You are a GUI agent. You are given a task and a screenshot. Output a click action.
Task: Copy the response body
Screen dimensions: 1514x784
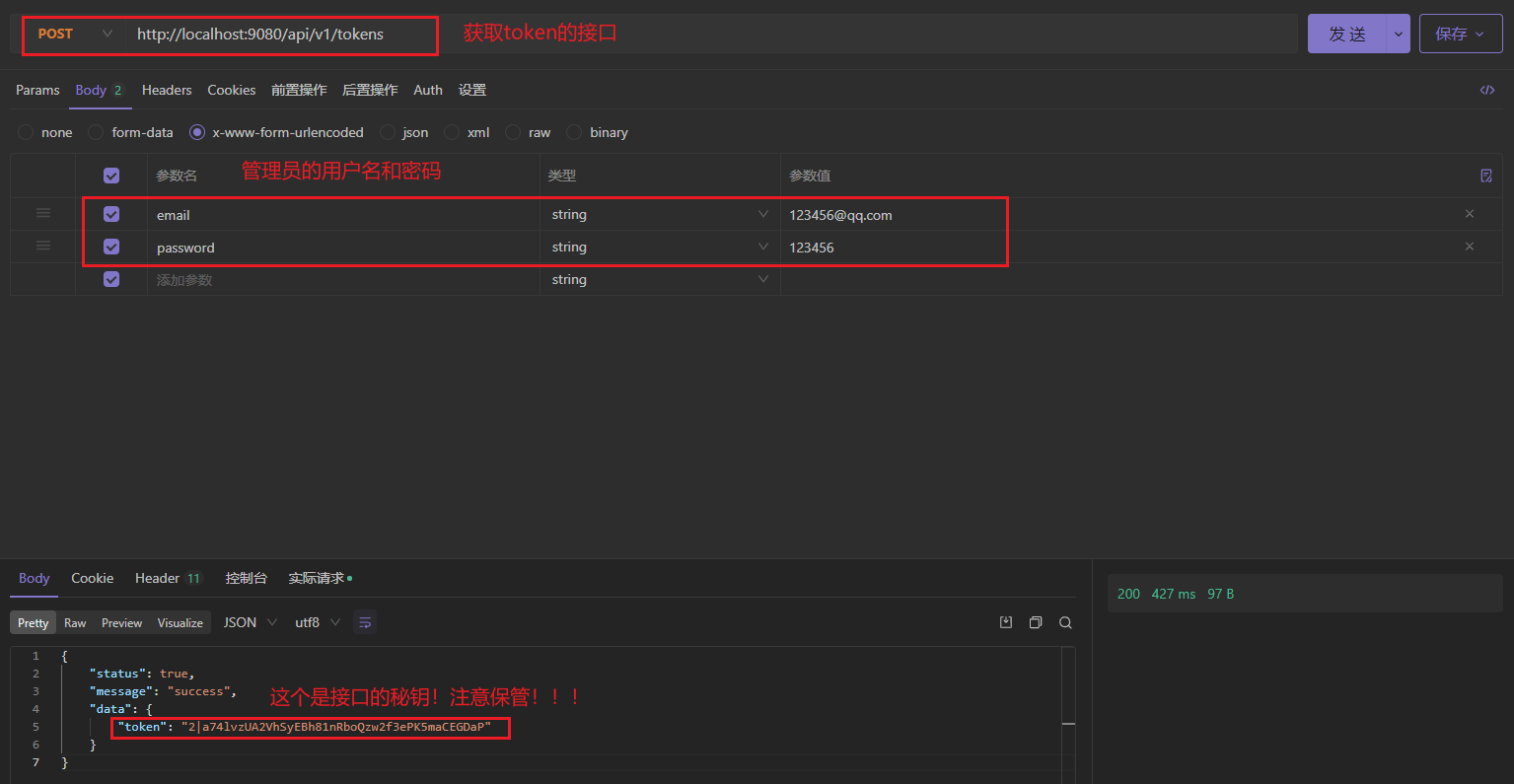[x=1036, y=622]
